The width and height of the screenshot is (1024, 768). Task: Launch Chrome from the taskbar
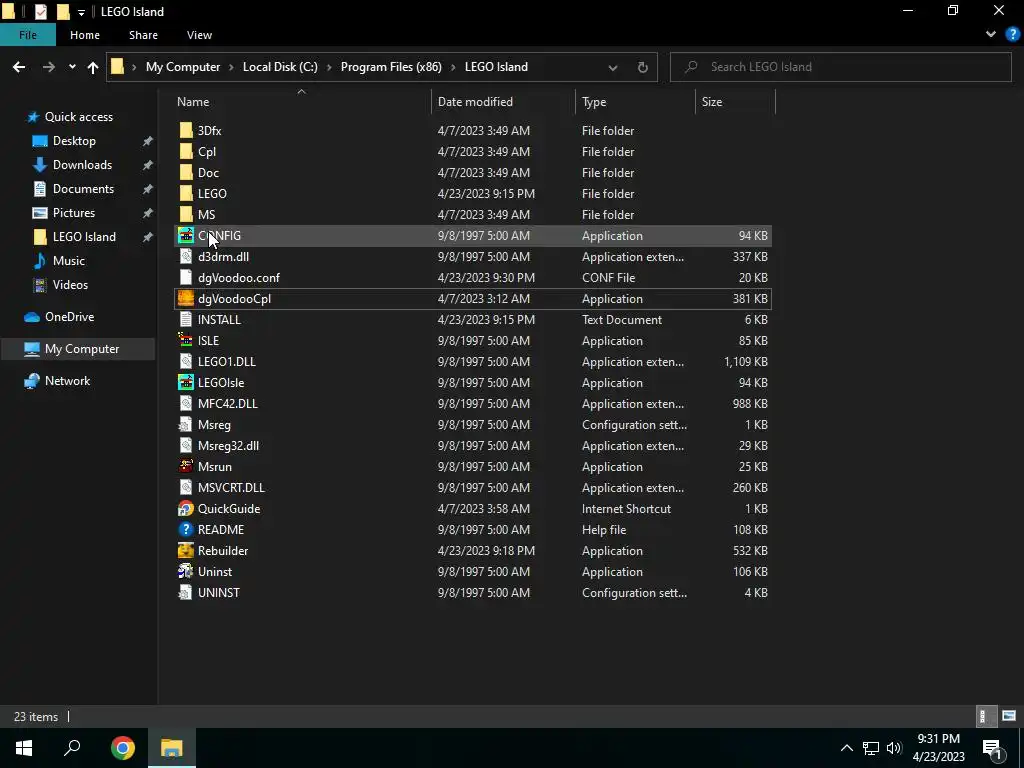coord(122,748)
